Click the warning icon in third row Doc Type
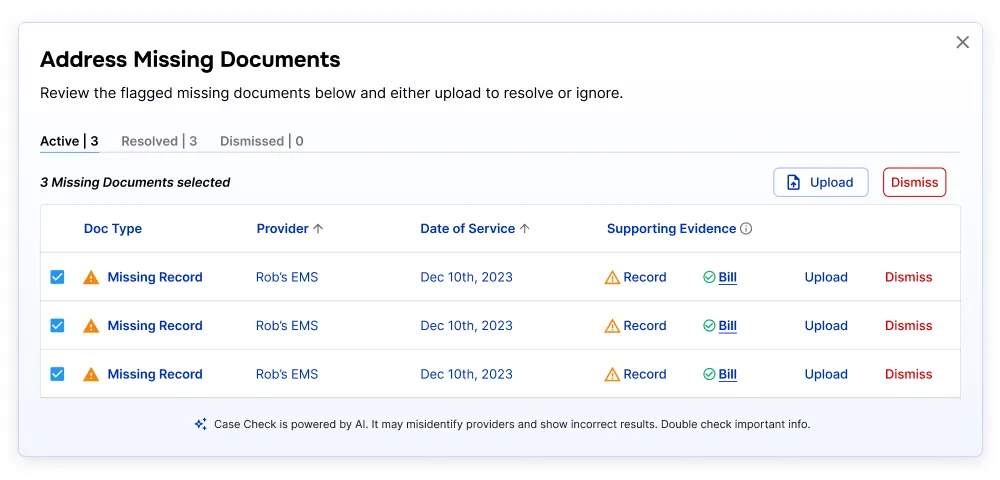This screenshot has height=480, width=1000. pyautogui.click(x=91, y=375)
